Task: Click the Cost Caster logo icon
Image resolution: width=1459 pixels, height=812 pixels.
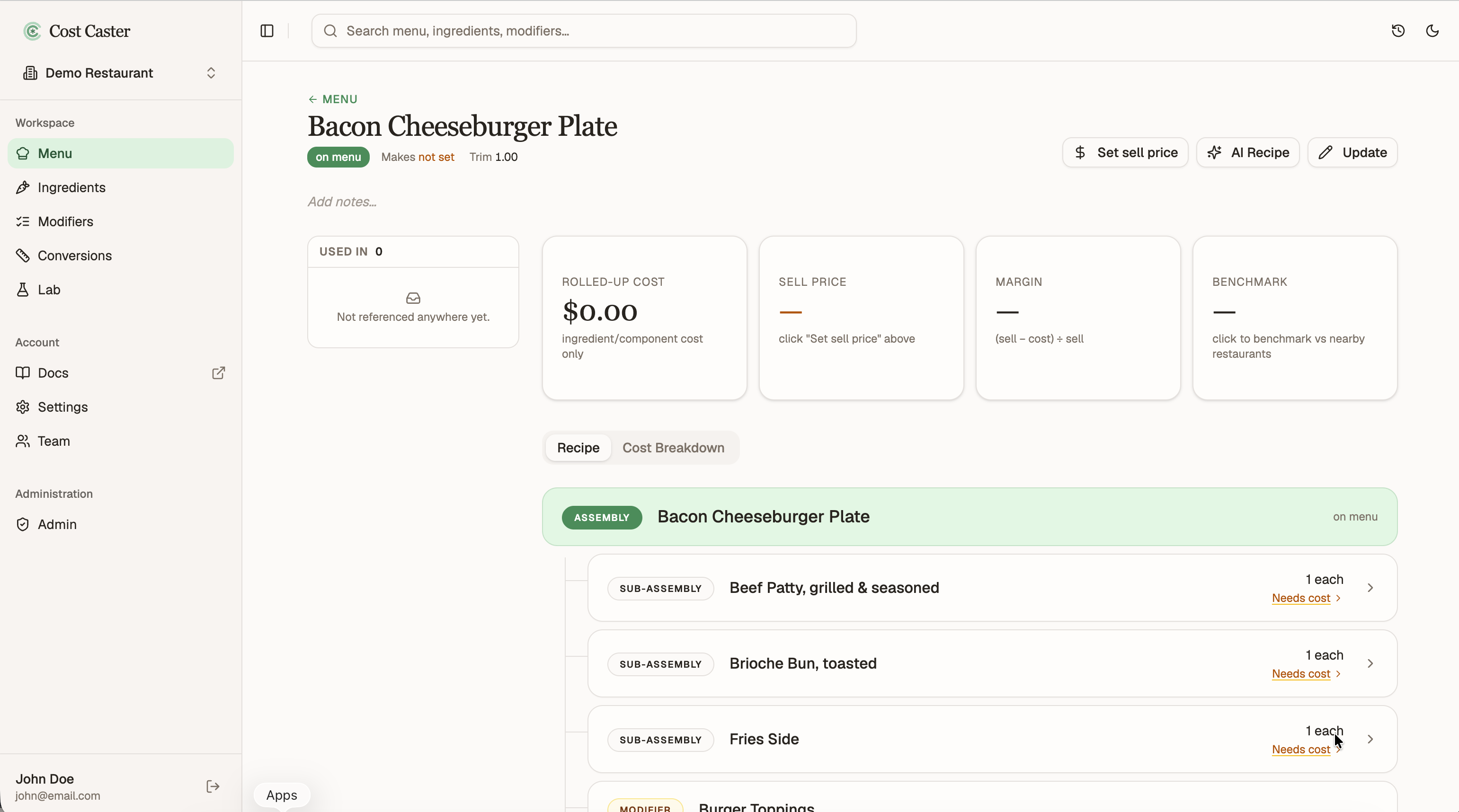Action: point(32,31)
